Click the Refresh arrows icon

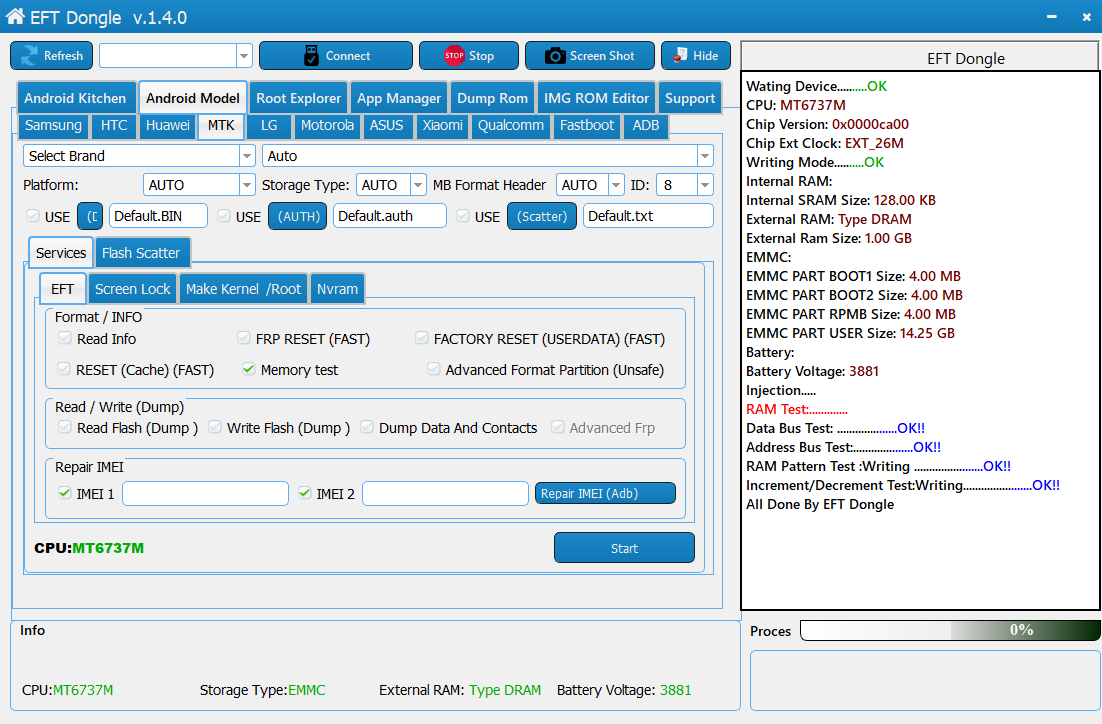click(30, 56)
